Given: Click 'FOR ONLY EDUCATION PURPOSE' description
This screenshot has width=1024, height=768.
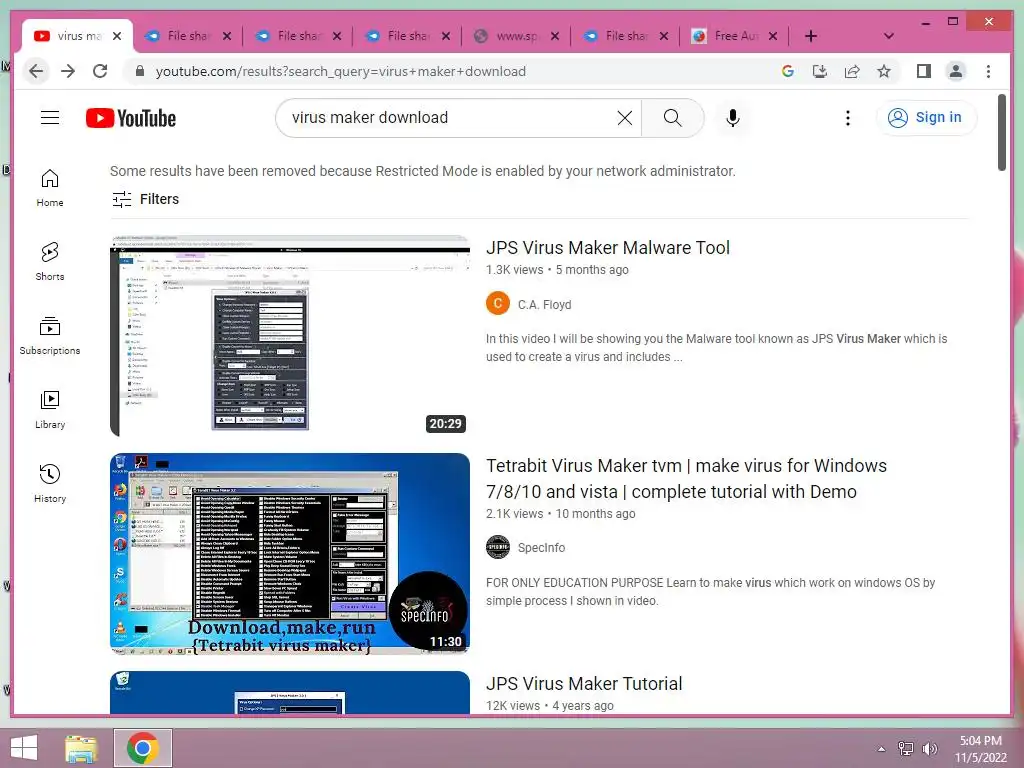Looking at the screenshot, I should click(711, 592).
